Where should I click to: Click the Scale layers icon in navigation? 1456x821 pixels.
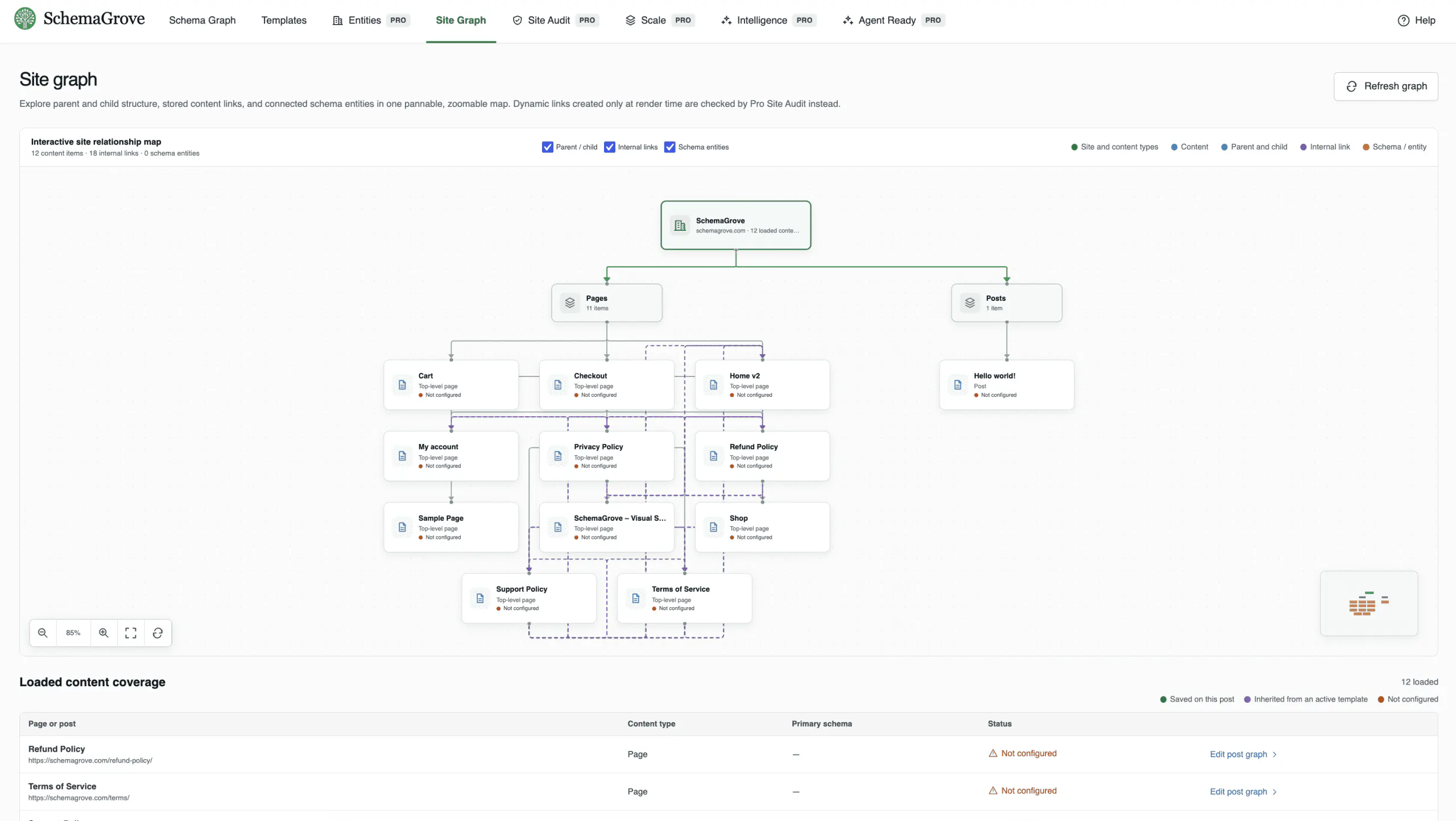pos(630,20)
